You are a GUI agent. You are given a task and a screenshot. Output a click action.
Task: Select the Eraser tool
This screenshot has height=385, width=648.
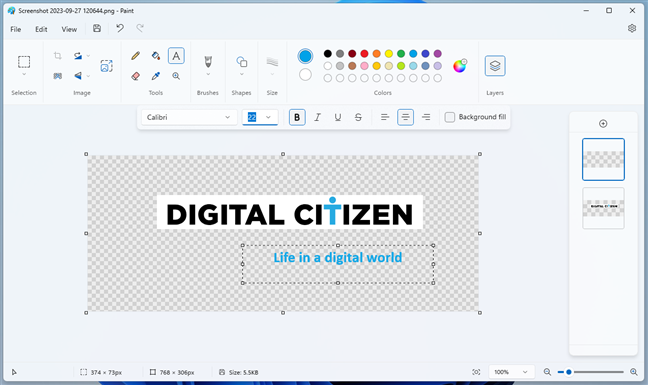coord(136,76)
